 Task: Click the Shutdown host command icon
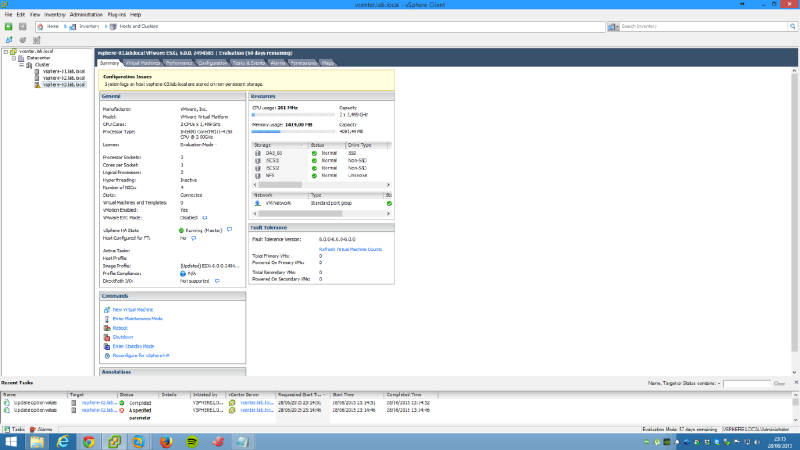(104, 336)
